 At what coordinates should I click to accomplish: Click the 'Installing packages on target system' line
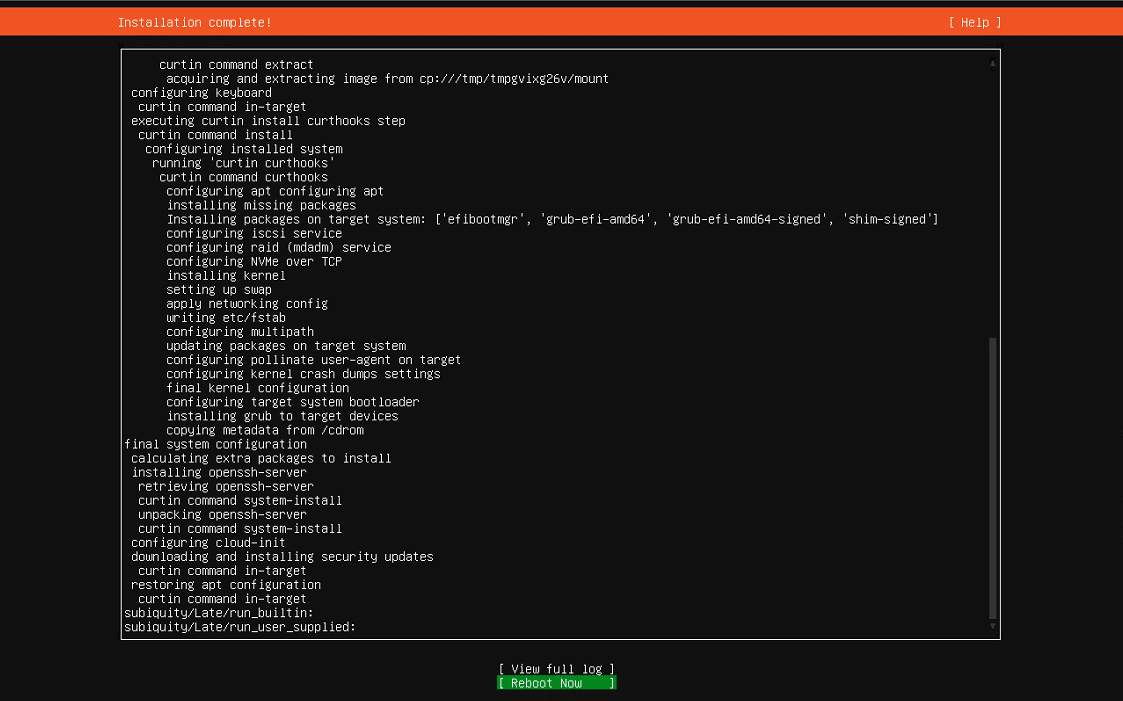pyautogui.click(x=552, y=219)
